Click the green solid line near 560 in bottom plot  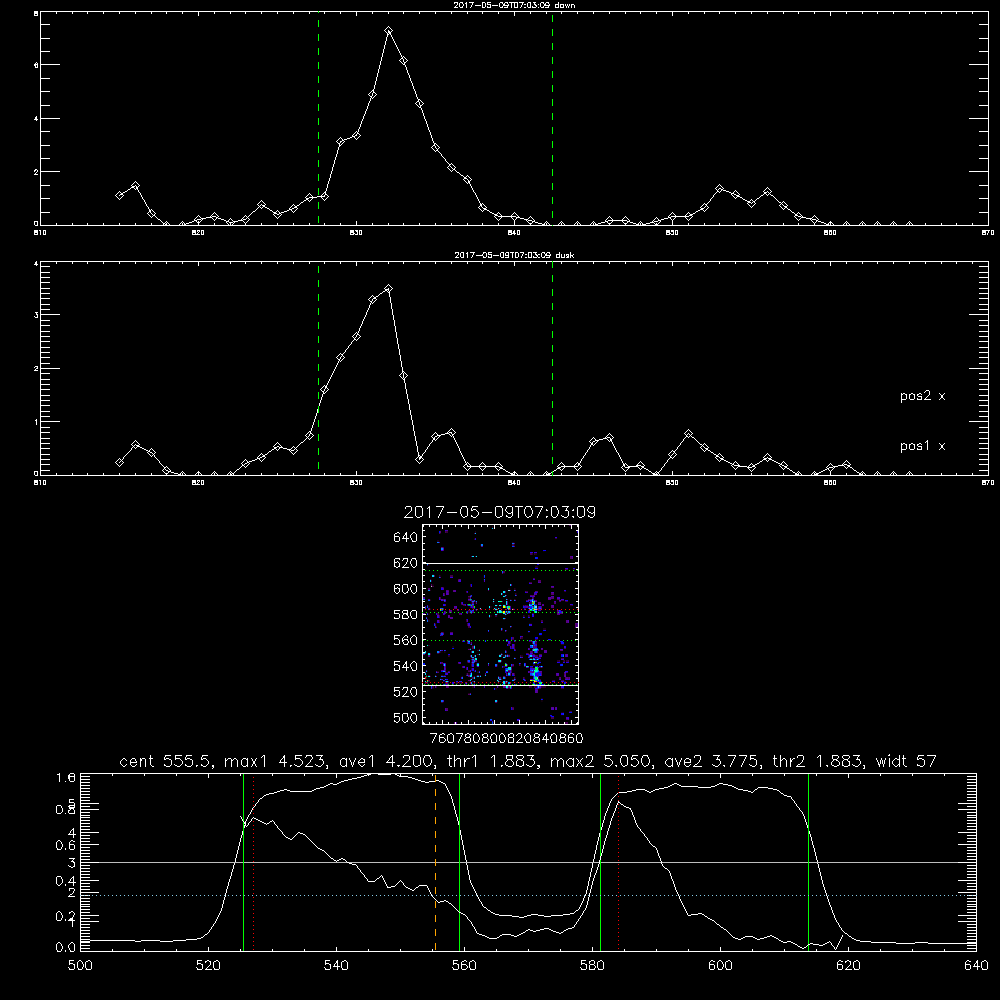(459, 861)
